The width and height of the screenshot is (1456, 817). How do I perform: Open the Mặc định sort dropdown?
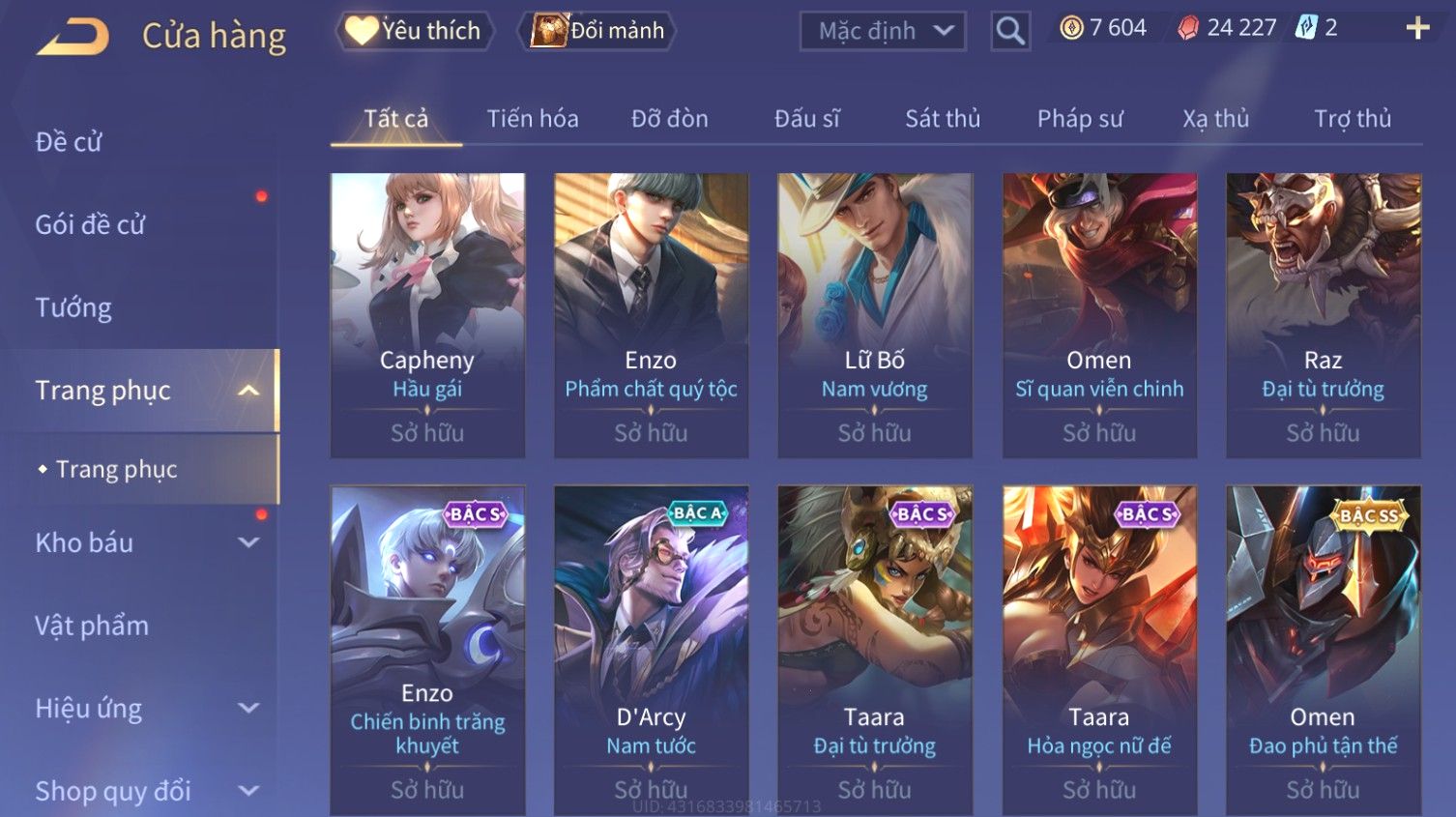(883, 31)
